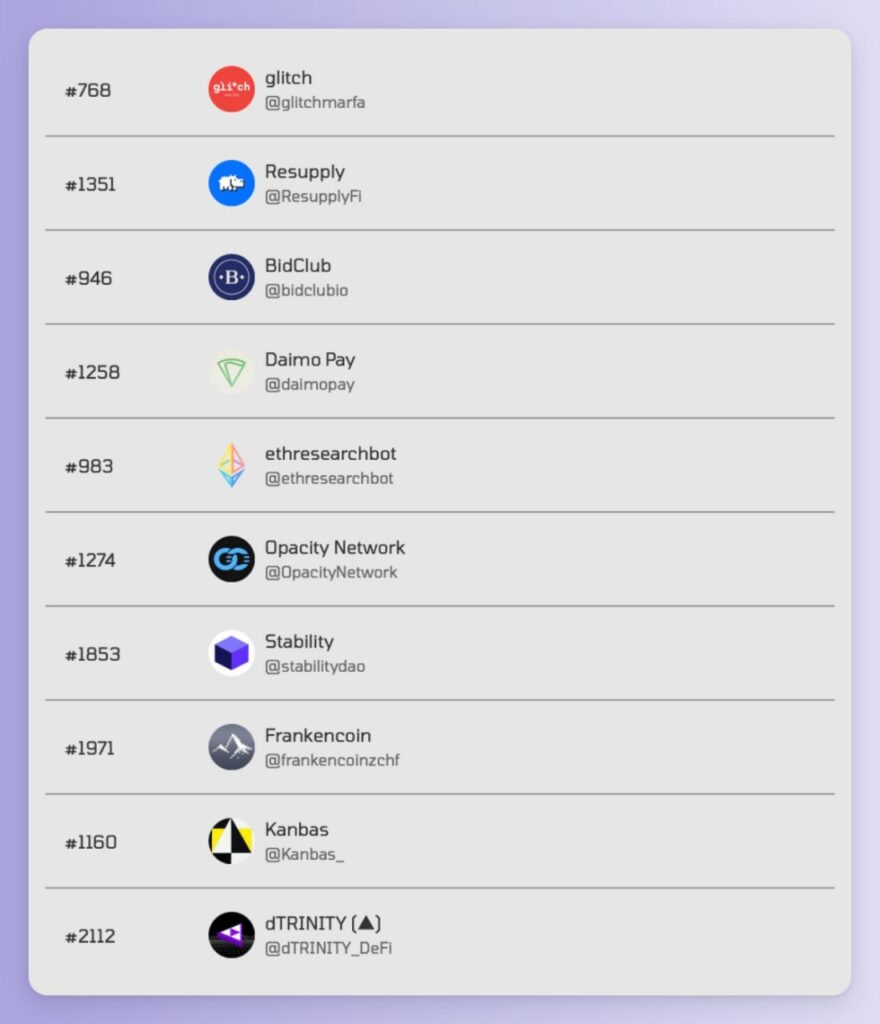Viewport: 880px width, 1024px height.
Task: Open the @glitchmarfa handle link
Action: (x=316, y=102)
